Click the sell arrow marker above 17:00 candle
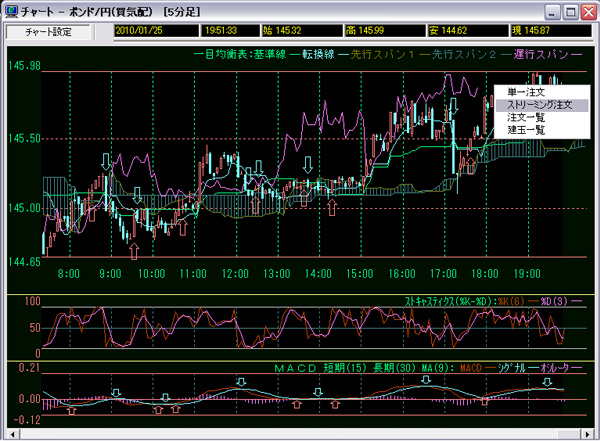This screenshot has height=441, width=600. [x=453, y=106]
